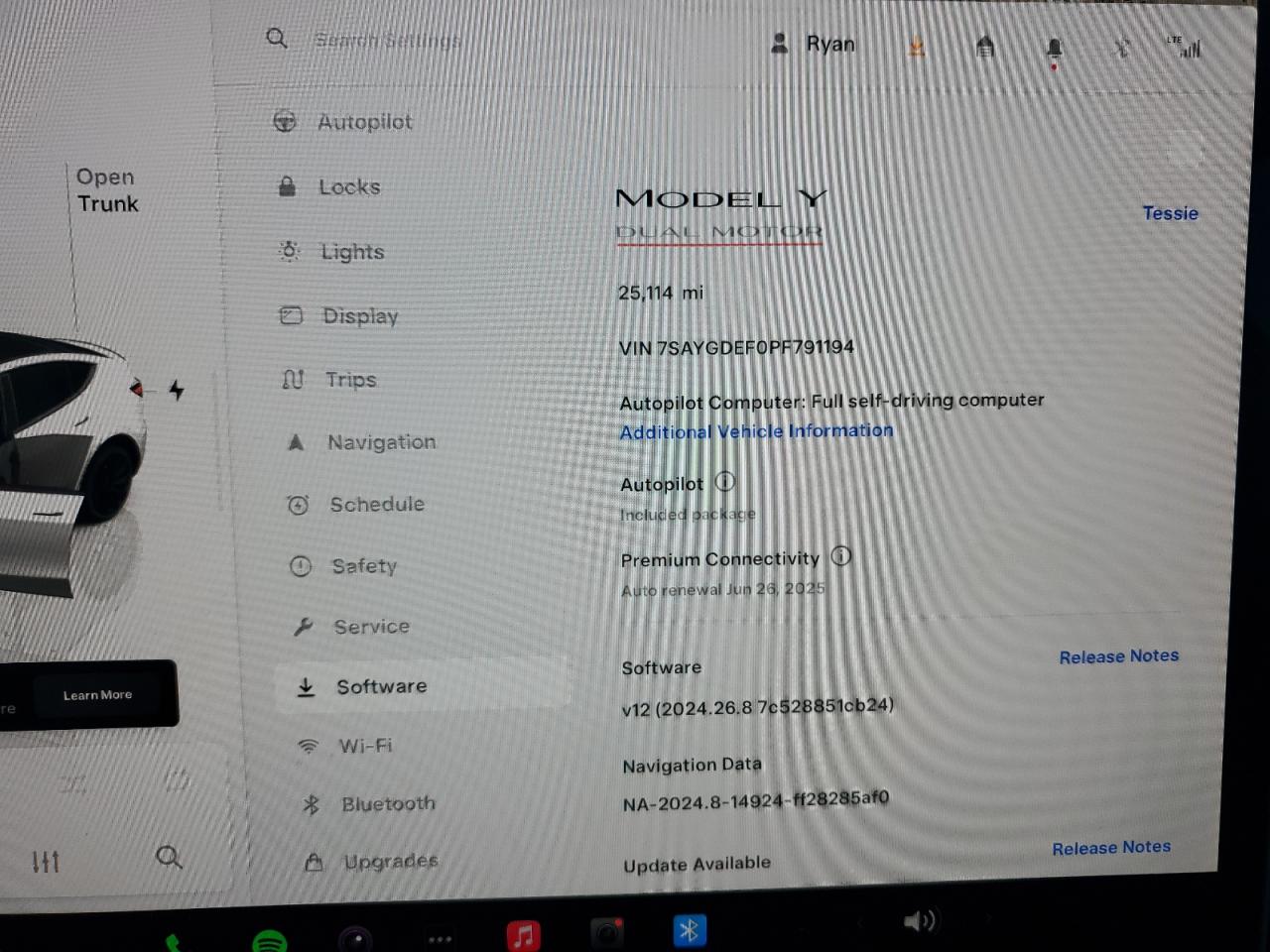Image resolution: width=1270 pixels, height=952 pixels.
Task: Select the Safety settings item
Action: [x=343, y=566]
